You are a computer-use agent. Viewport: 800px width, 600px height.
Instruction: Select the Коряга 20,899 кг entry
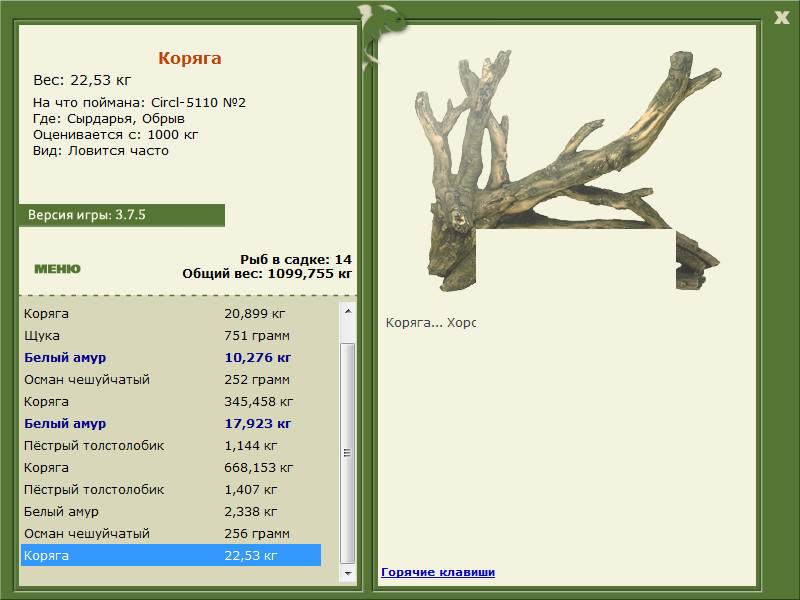pyautogui.click(x=171, y=314)
